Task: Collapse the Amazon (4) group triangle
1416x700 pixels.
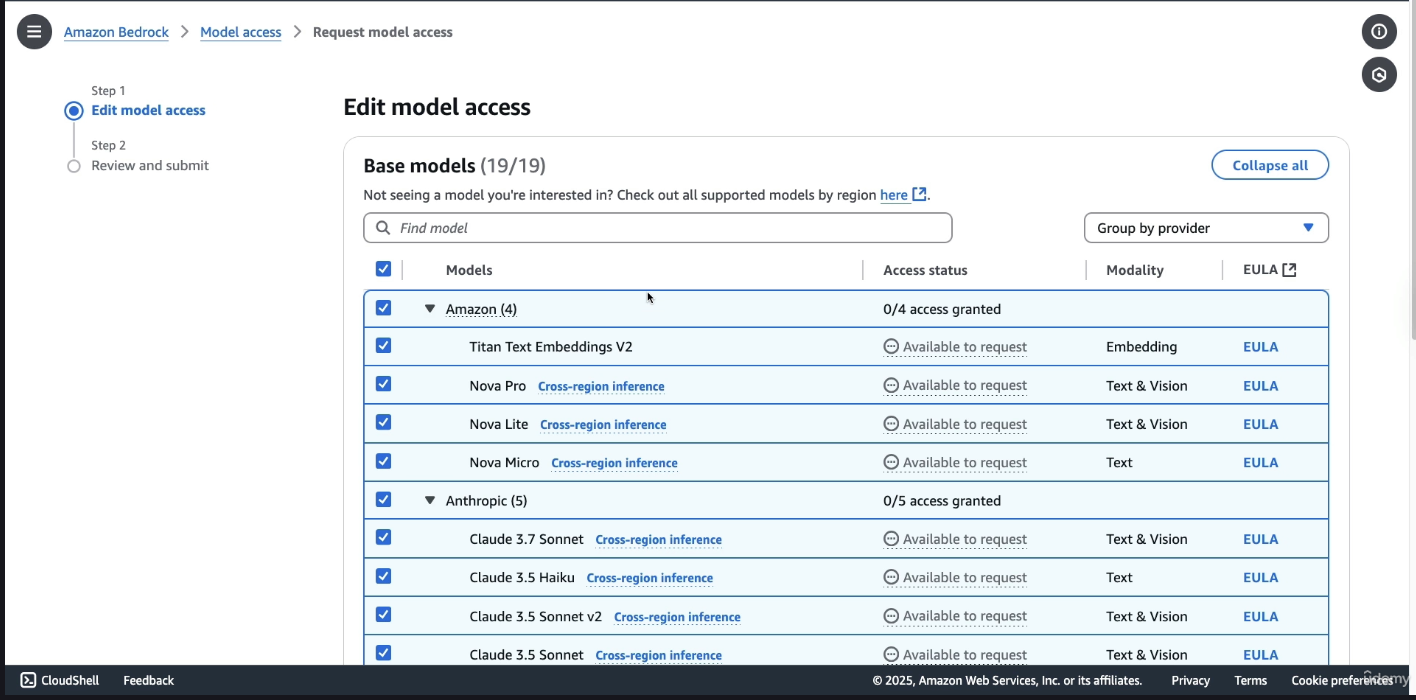Action: [x=430, y=309]
